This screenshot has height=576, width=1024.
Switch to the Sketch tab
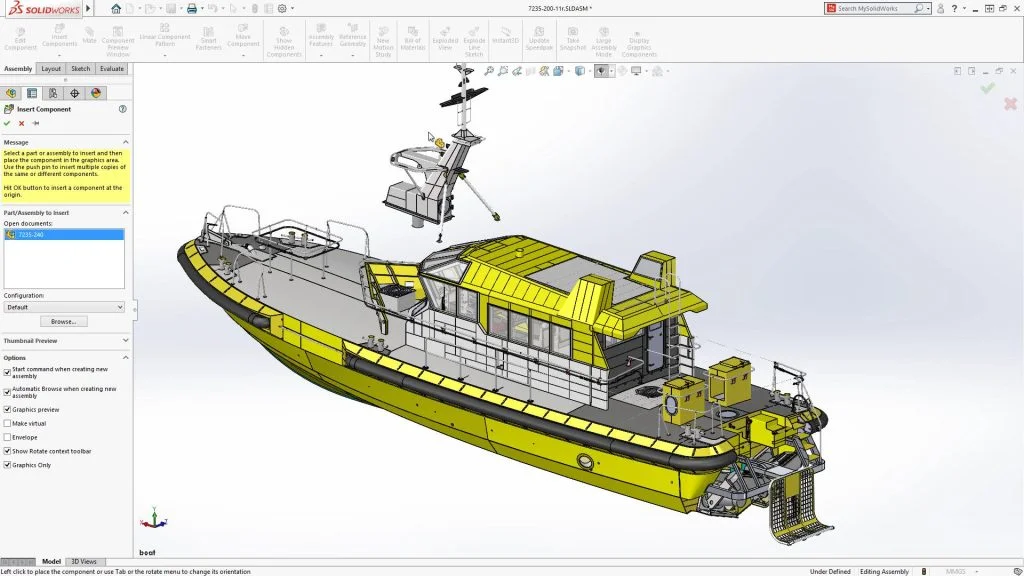[x=80, y=69]
